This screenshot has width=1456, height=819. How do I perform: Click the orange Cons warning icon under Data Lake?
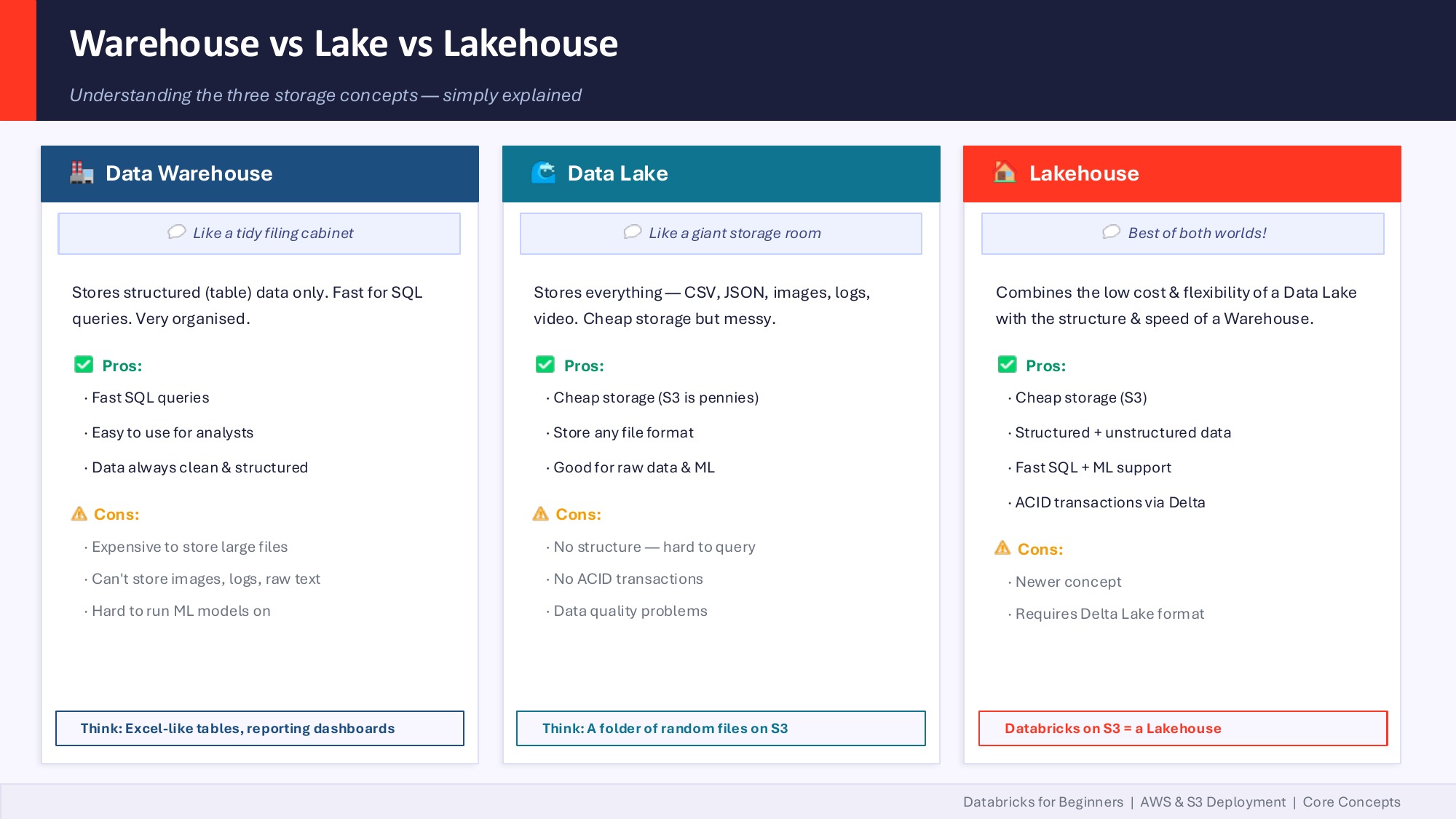pos(541,514)
